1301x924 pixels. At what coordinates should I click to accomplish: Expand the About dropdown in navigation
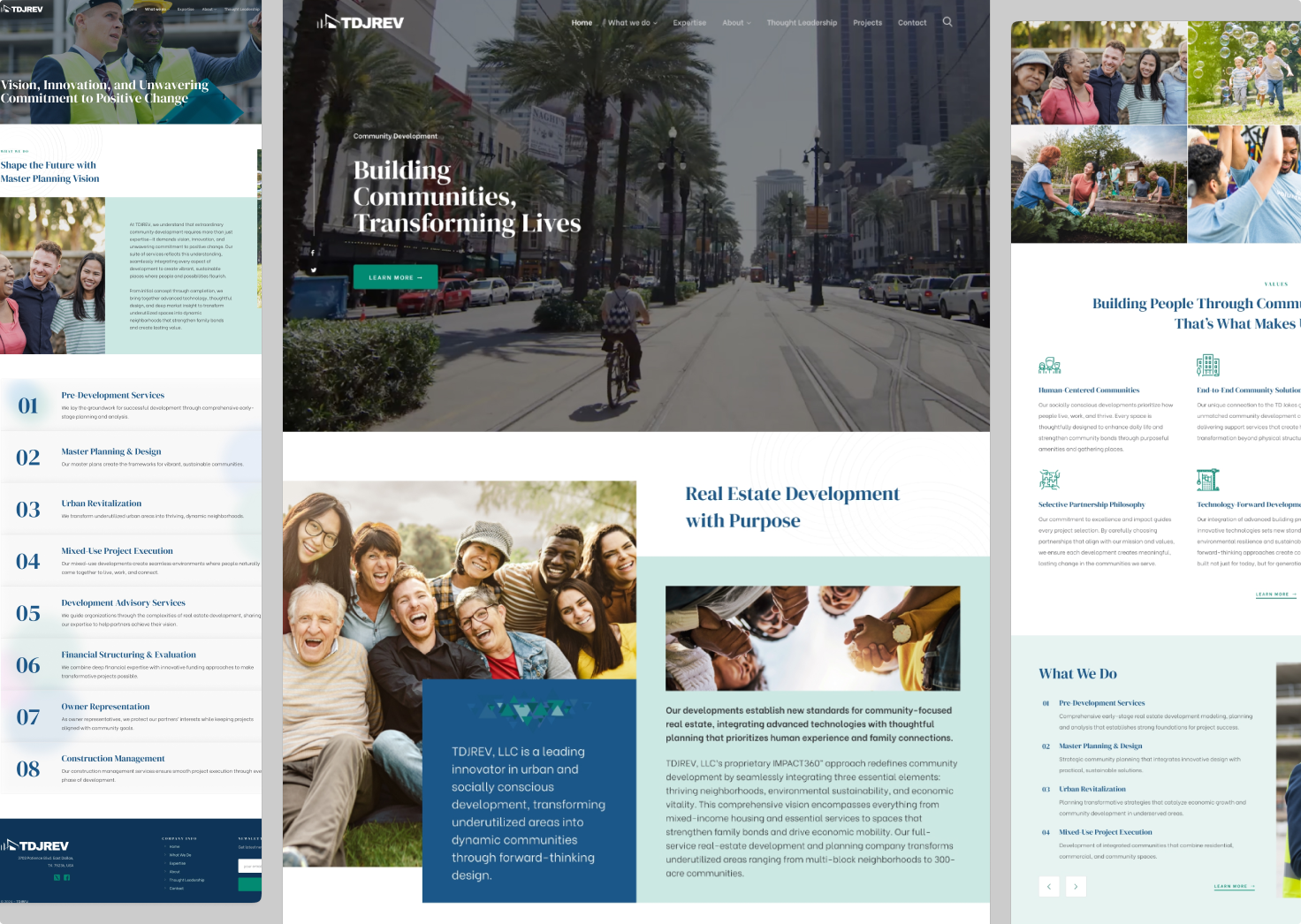click(736, 23)
